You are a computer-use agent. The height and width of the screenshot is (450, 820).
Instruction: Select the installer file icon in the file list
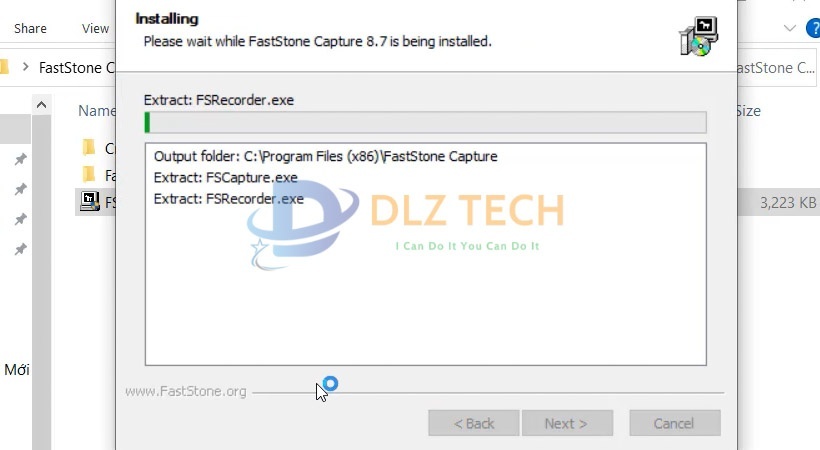coord(90,201)
